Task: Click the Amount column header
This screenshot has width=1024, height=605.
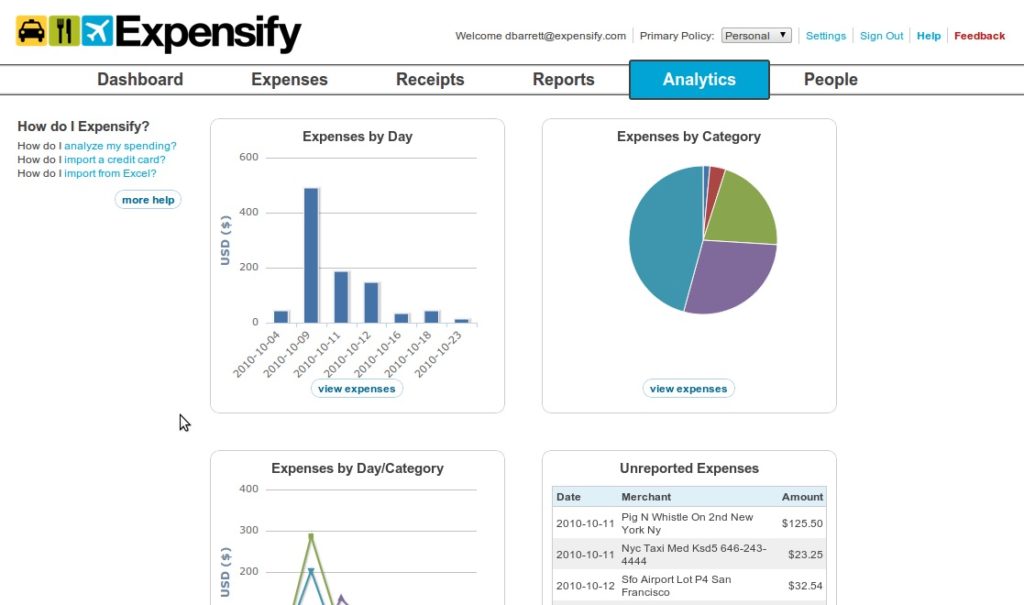Action: click(802, 497)
